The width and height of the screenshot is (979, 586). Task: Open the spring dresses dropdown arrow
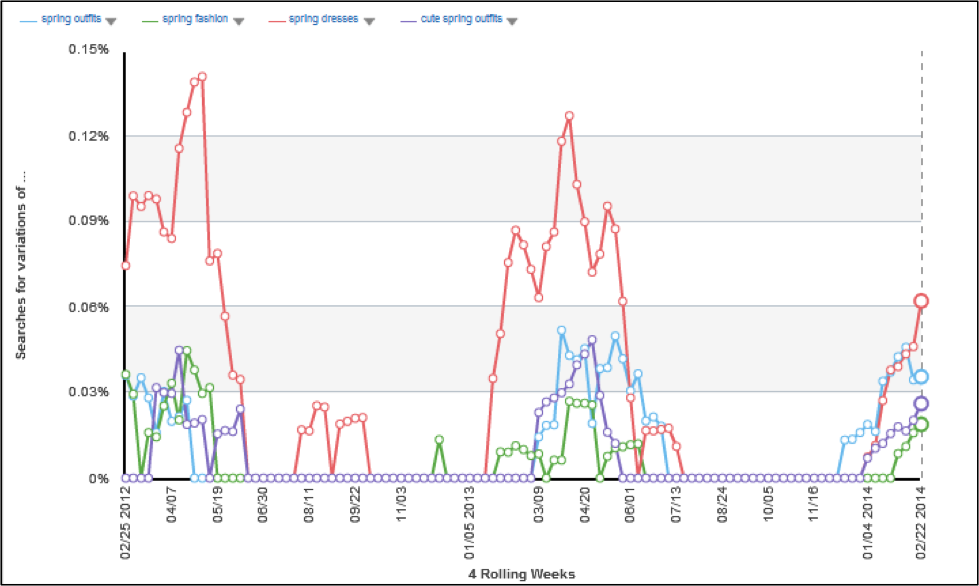369,21
